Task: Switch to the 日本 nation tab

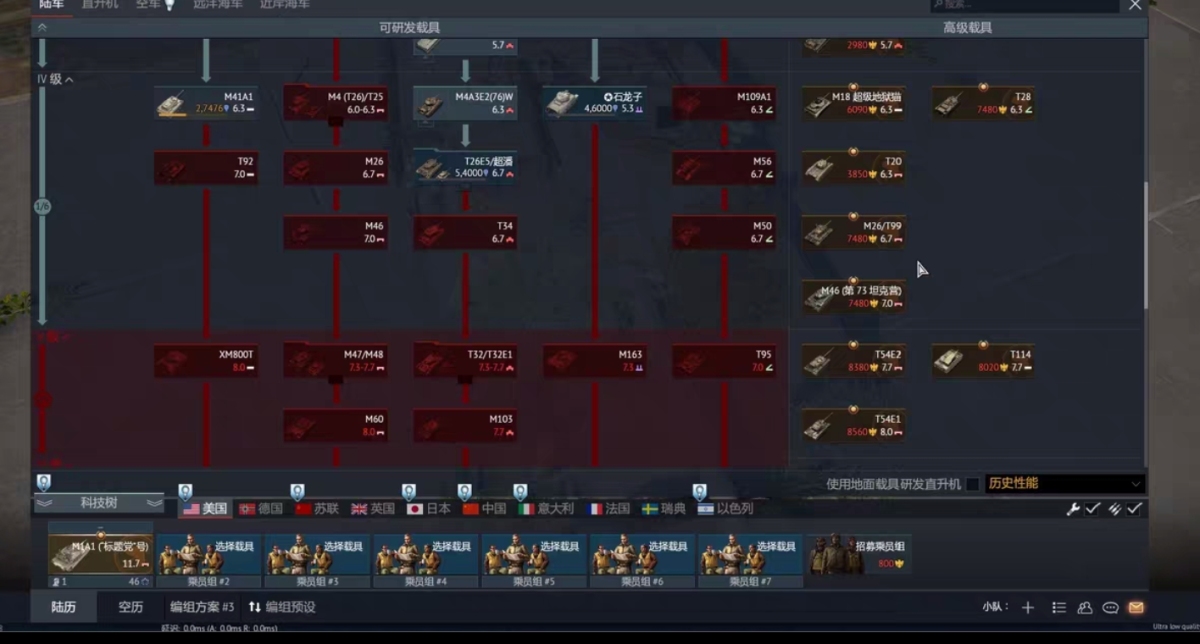Action: (429, 509)
